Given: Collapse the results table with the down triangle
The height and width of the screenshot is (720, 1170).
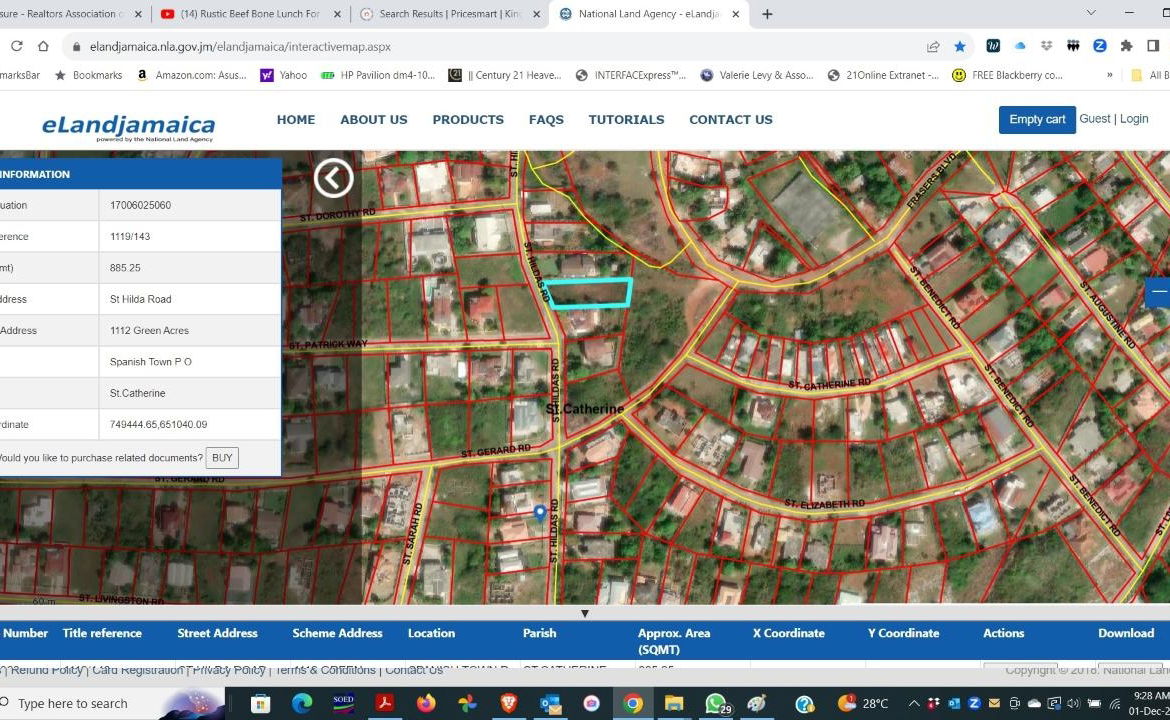Looking at the screenshot, I should (585, 613).
